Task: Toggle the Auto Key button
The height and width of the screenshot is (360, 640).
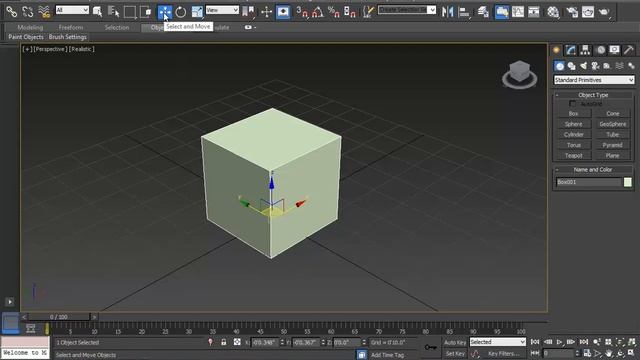Action: [455, 342]
